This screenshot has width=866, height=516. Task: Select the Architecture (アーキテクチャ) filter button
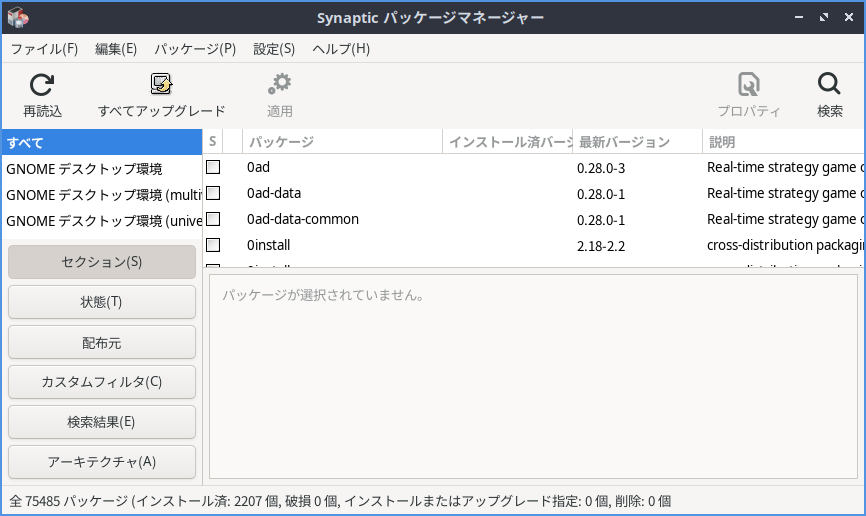pyautogui.click(x=102, y=462)
